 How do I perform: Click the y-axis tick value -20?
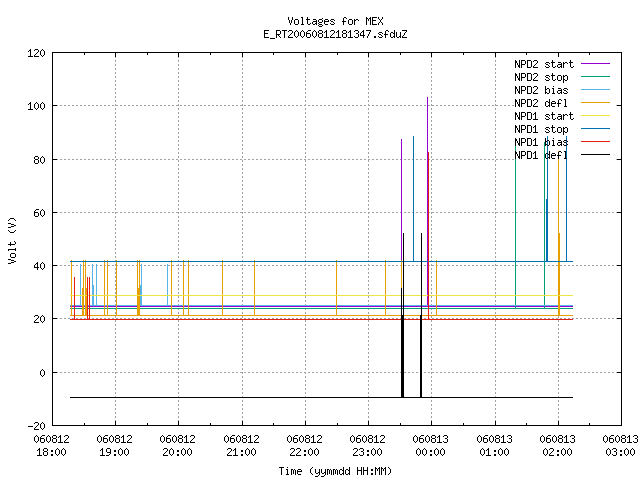(36, 426)
